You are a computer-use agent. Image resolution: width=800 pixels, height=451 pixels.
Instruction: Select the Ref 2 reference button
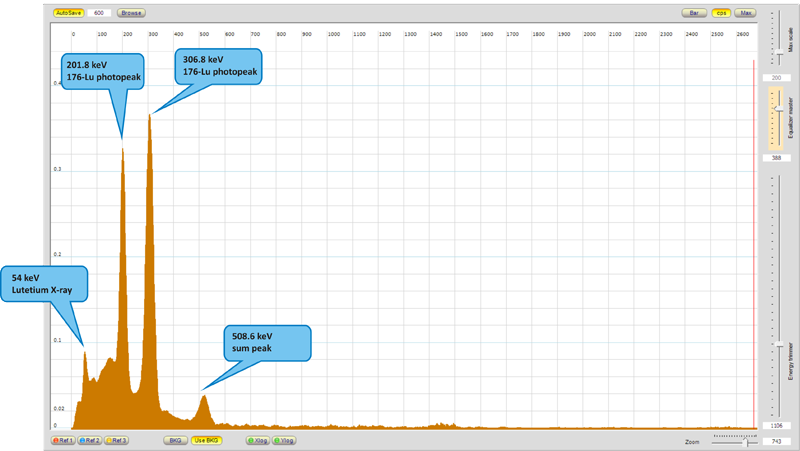90,440
